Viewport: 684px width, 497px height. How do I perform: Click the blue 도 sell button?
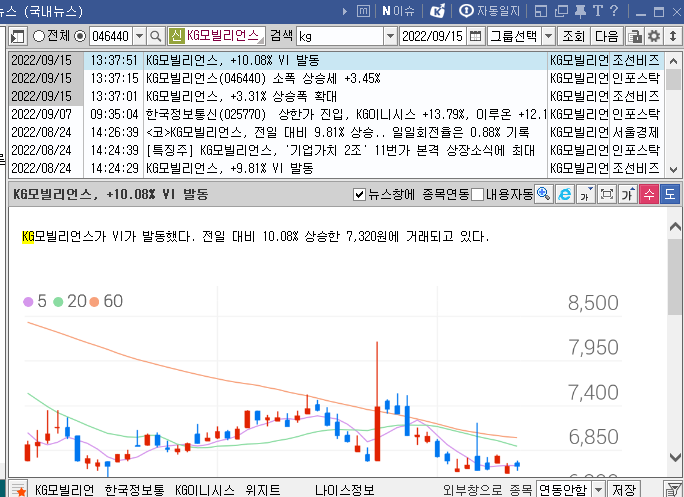tap(670, 194)
